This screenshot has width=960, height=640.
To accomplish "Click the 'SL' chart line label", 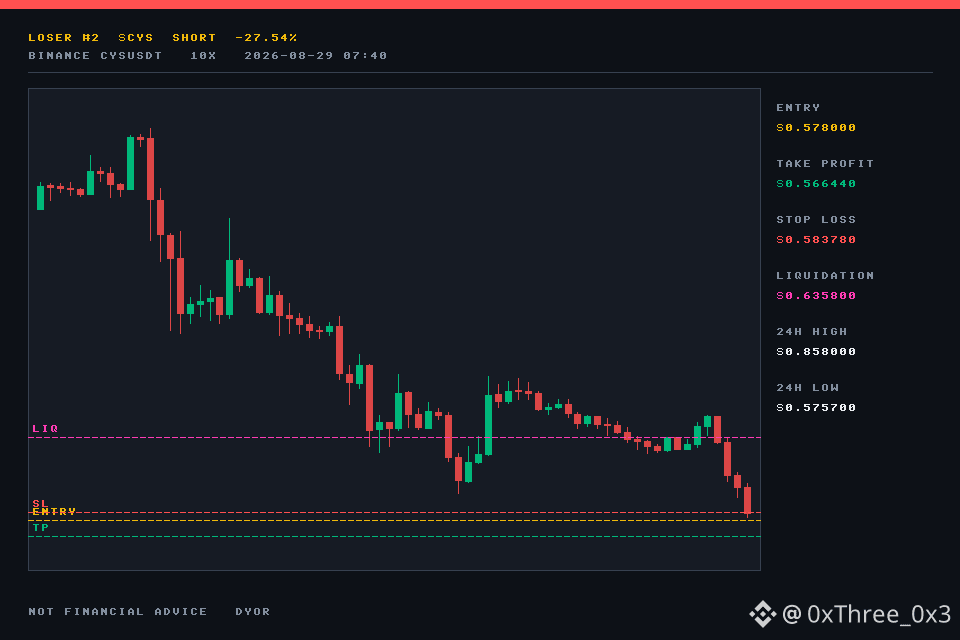I will click(x=40, y=503).
